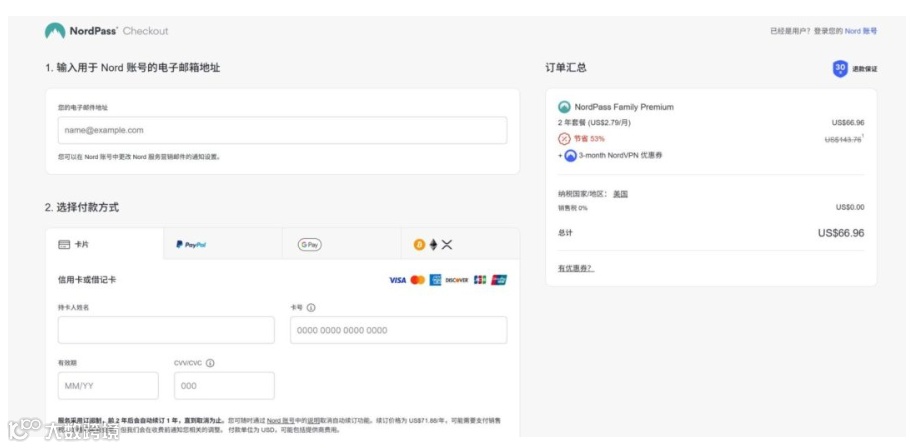Change tax country by clicking 美国

620,194
